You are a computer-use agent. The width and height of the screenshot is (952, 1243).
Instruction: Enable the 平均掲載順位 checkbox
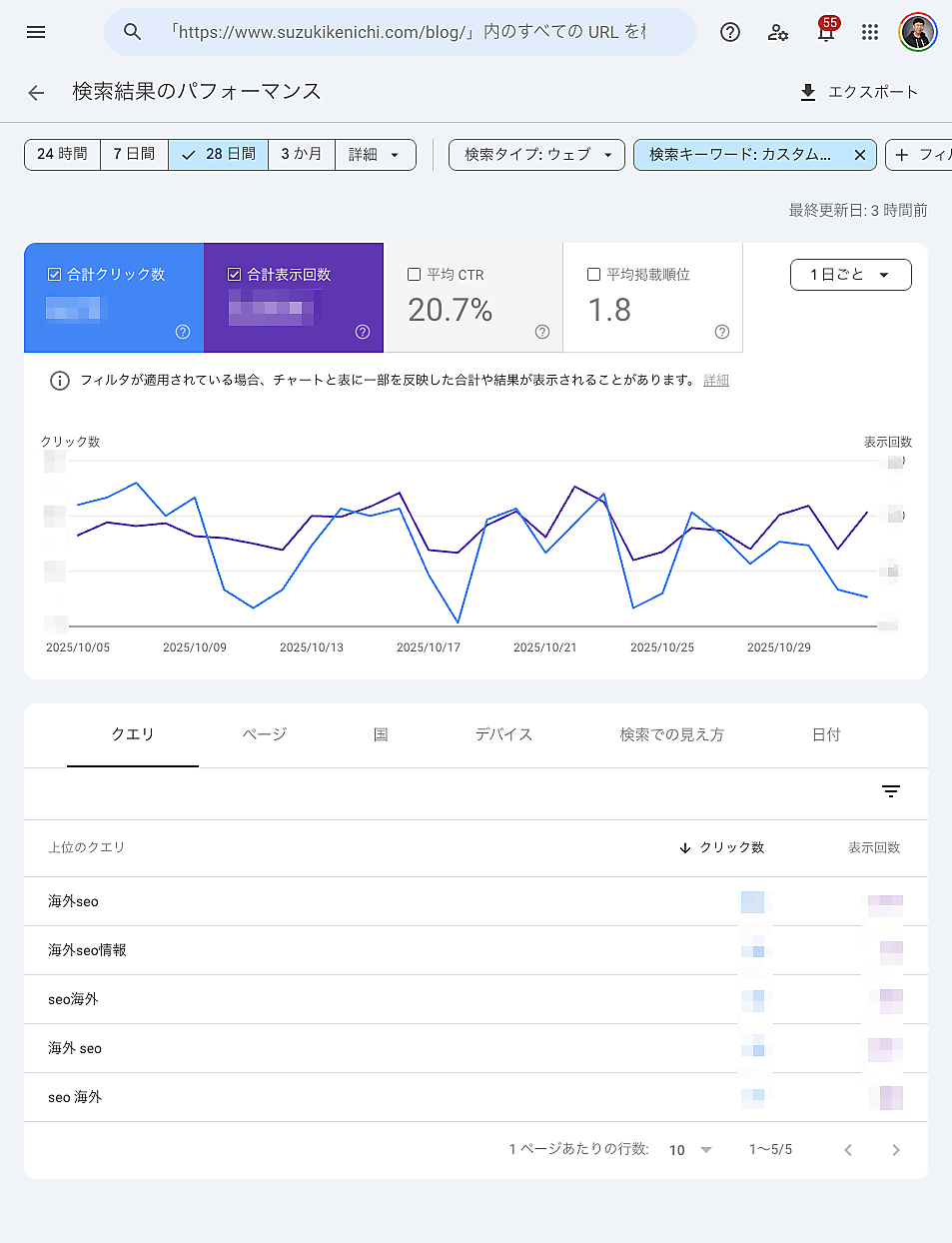tap(594, 274)
